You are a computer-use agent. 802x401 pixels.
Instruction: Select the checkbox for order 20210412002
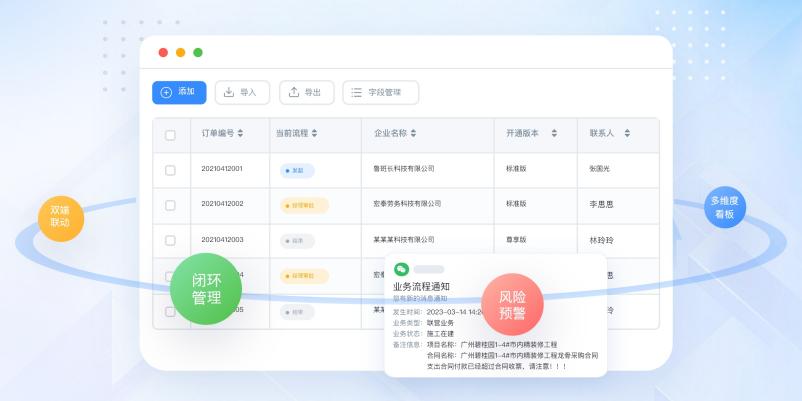(x=170, y=205)
